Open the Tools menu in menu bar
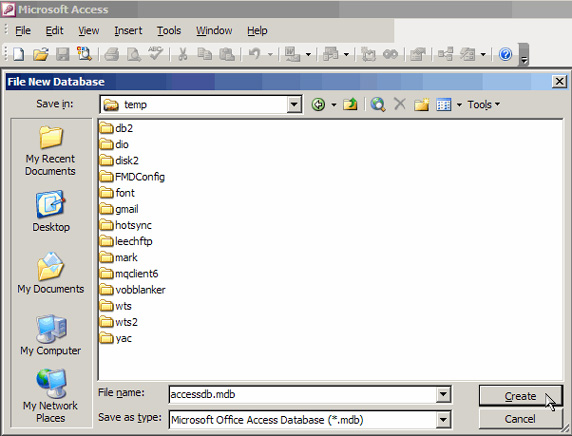The height and width of the screenshot is (436, 572). (169, 31)
